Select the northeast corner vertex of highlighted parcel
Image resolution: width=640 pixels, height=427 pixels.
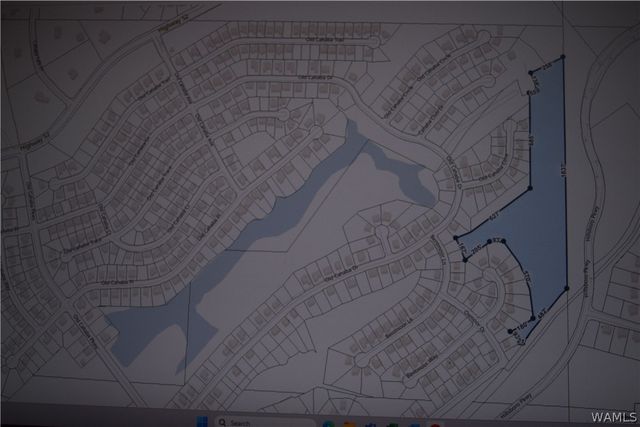coord(563,57)
